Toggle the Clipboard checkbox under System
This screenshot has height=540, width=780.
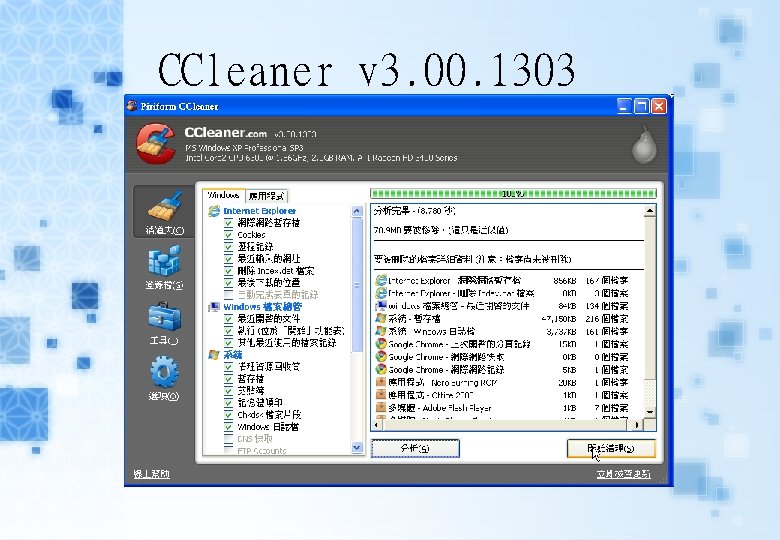228,391
